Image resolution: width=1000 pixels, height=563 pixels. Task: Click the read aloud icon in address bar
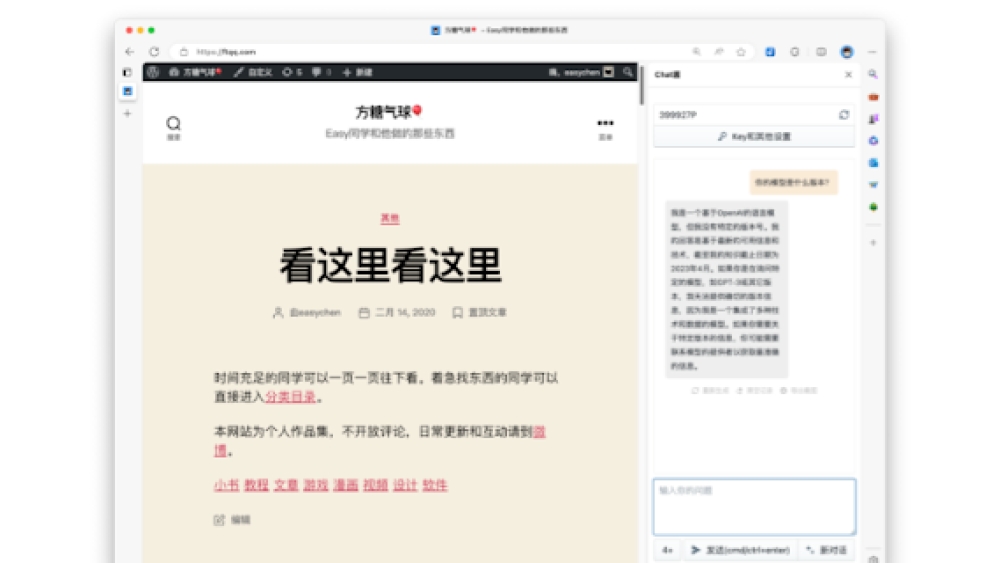[719, 52]
